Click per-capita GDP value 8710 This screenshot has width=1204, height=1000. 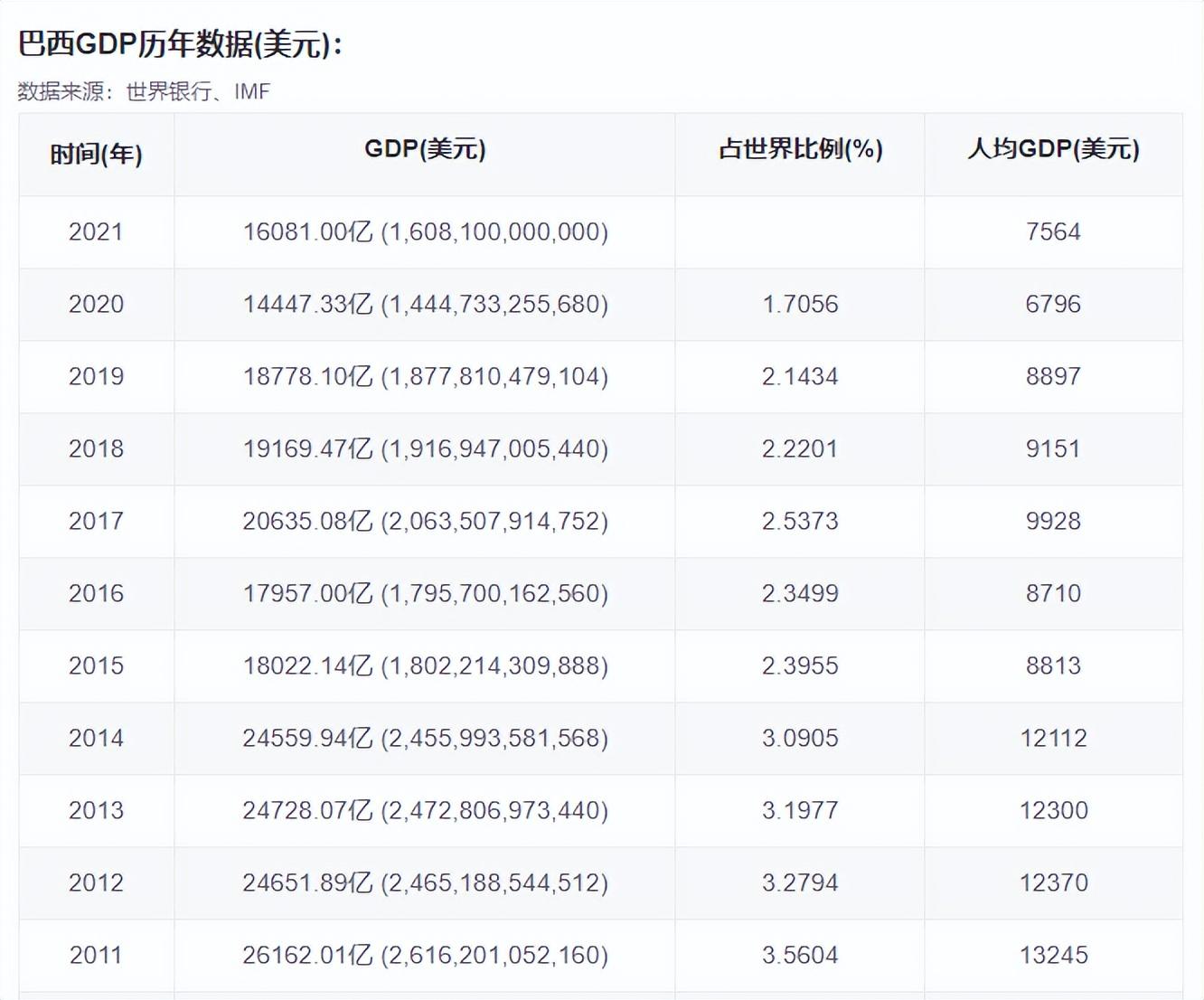coord(1053,593)
